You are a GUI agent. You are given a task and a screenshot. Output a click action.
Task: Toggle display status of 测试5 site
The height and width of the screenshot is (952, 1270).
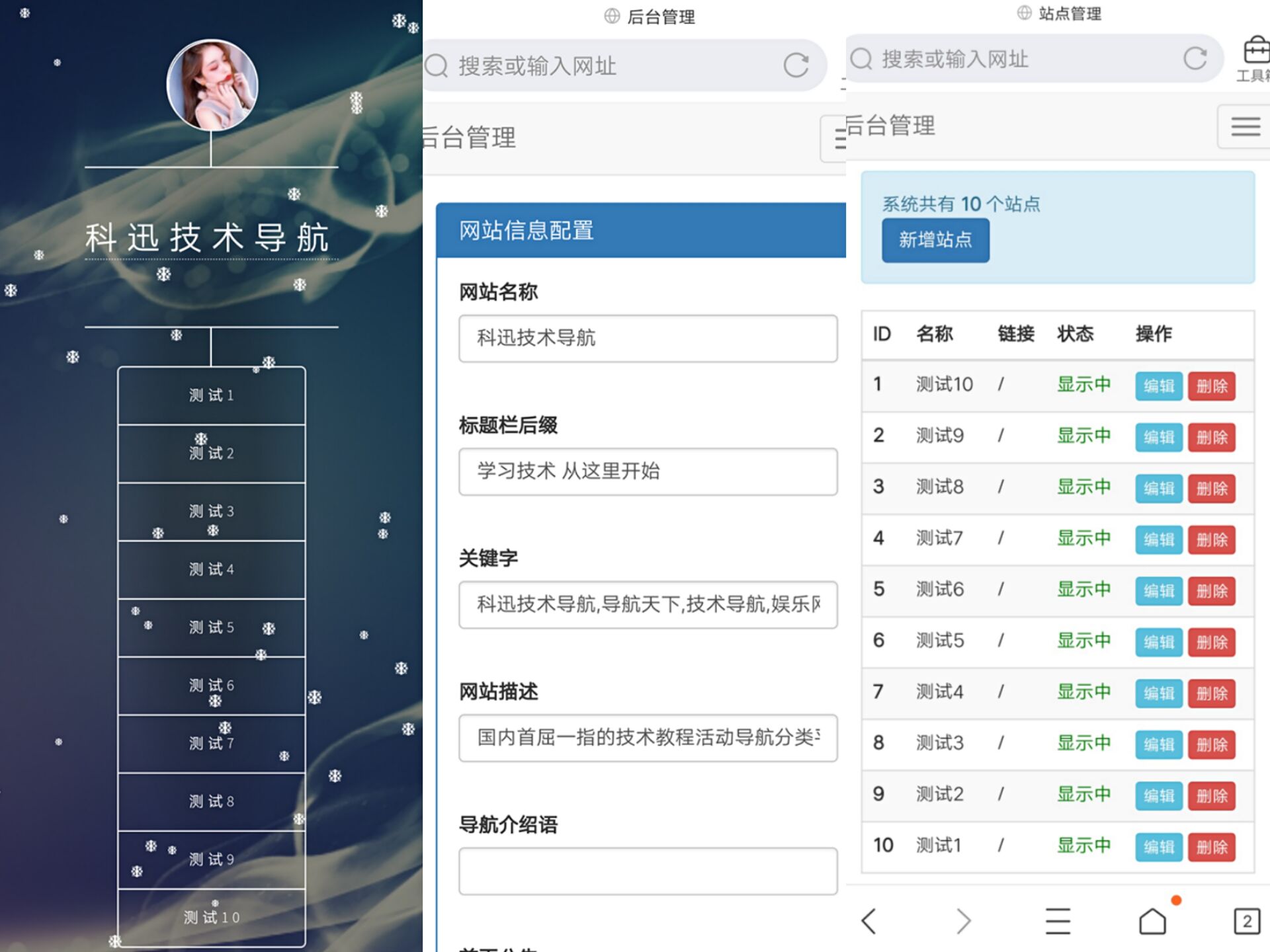tap(1084, 640)
